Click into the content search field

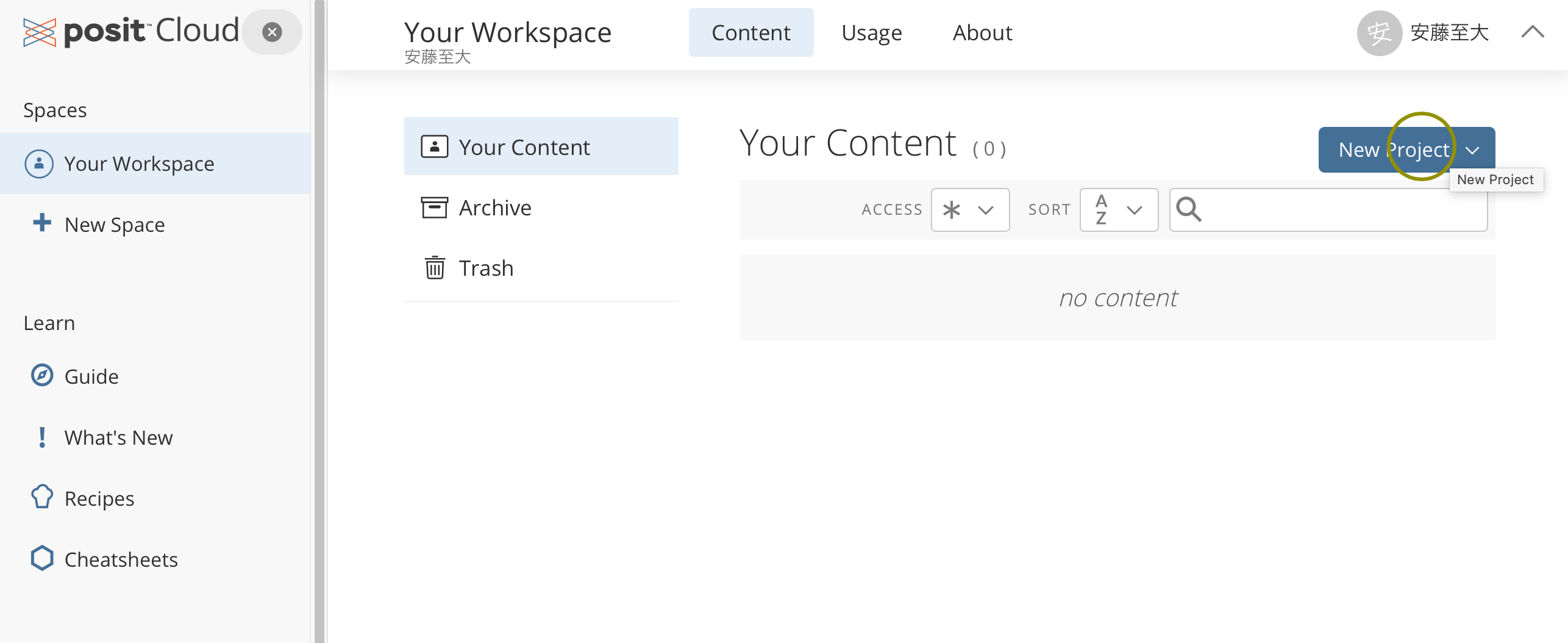pyautogui.click(x=1341, y=210)
